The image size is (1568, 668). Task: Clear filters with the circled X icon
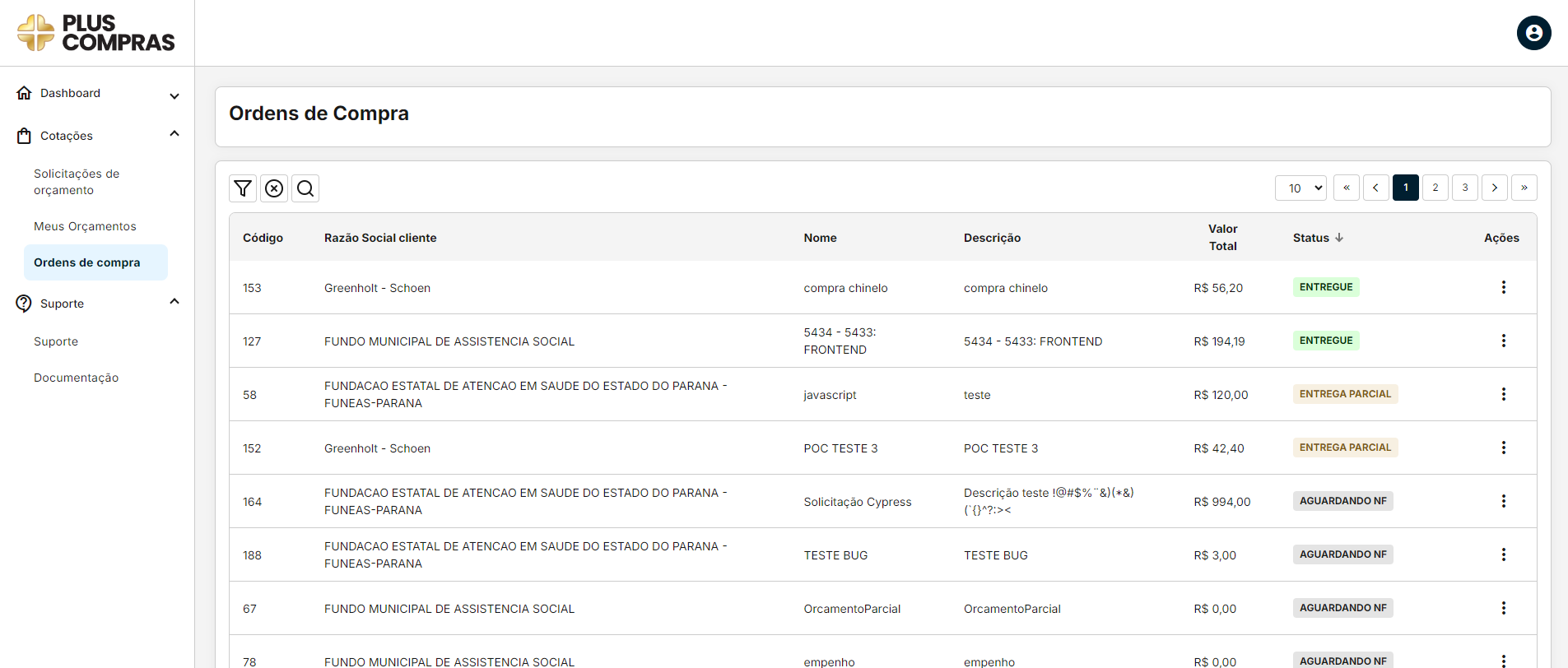pos(274,188)
